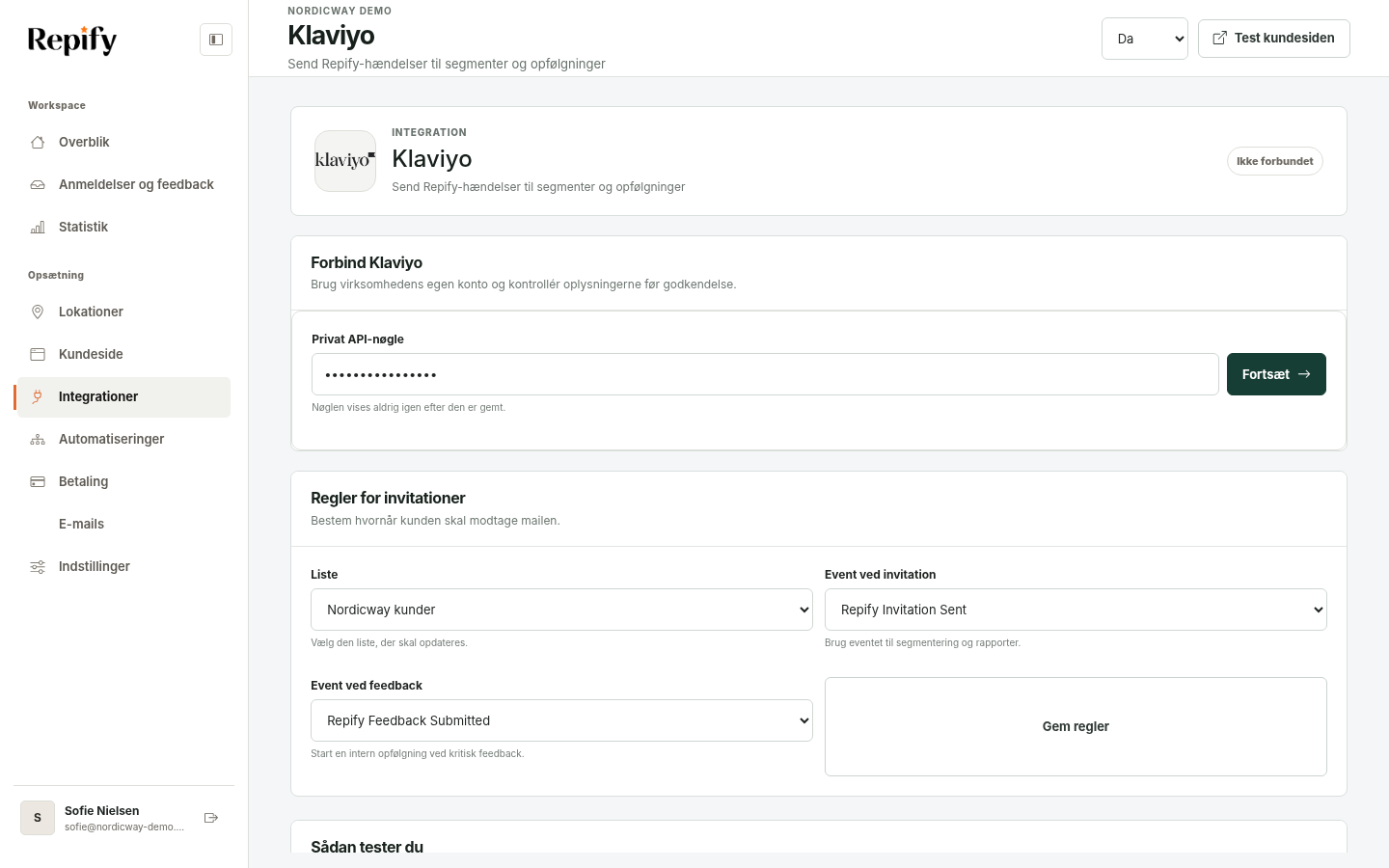Image resolution: width=1389 pixels, height=868 pixels.
Task: Collapse the sidebar with the panel toggle icon
Action: click(x=216, y=40)
